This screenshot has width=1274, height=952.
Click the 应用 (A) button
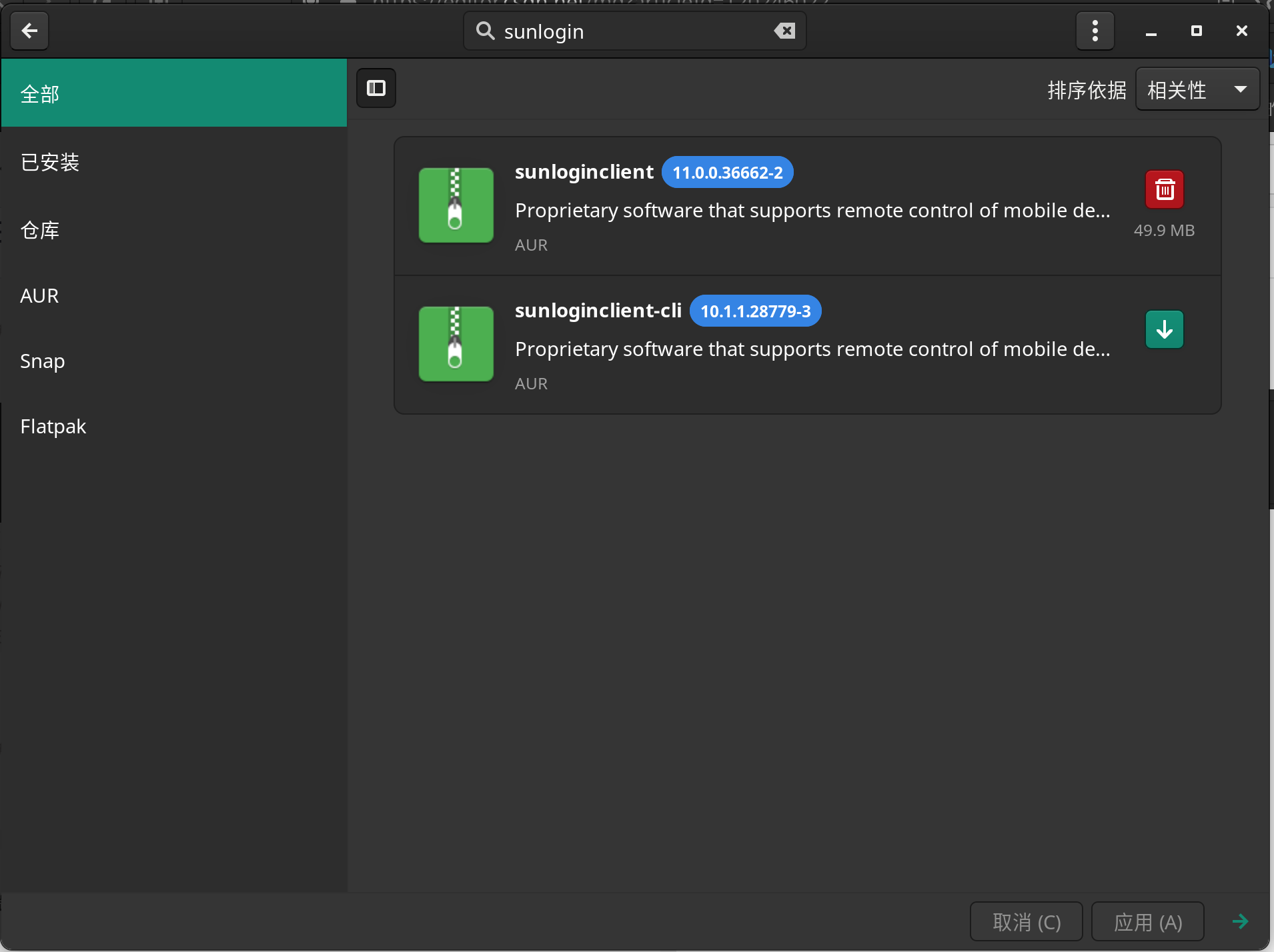[x=1148, y=922]
